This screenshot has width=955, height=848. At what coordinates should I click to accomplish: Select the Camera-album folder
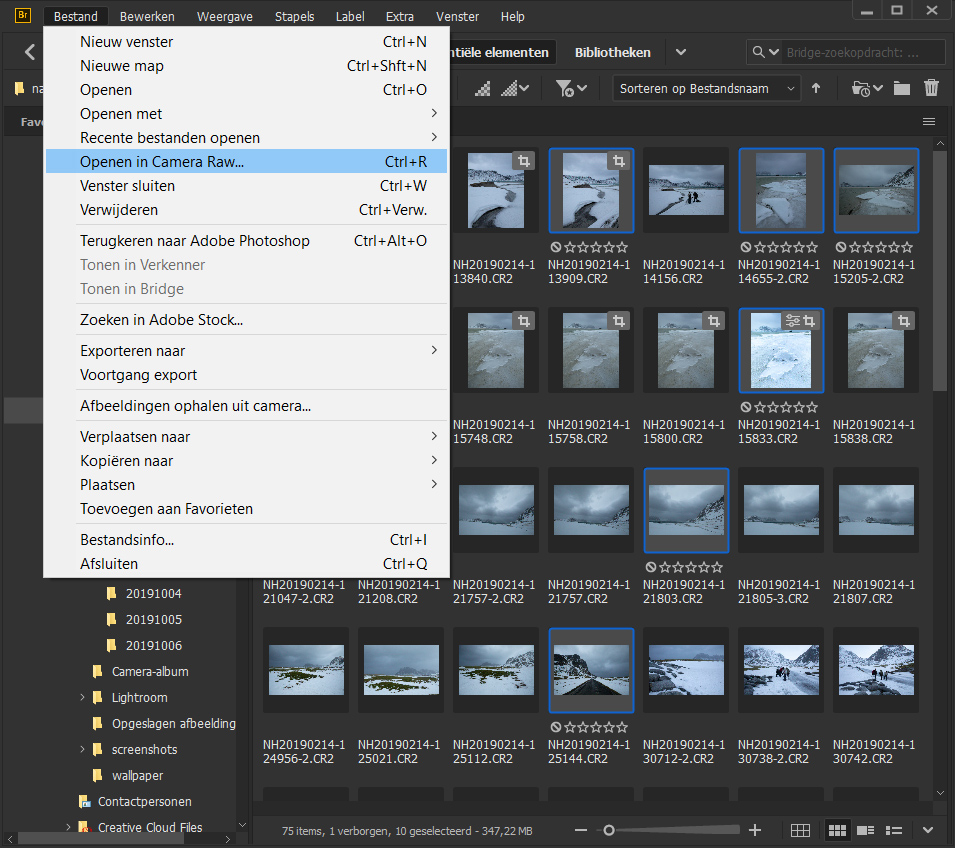point(150,671)
